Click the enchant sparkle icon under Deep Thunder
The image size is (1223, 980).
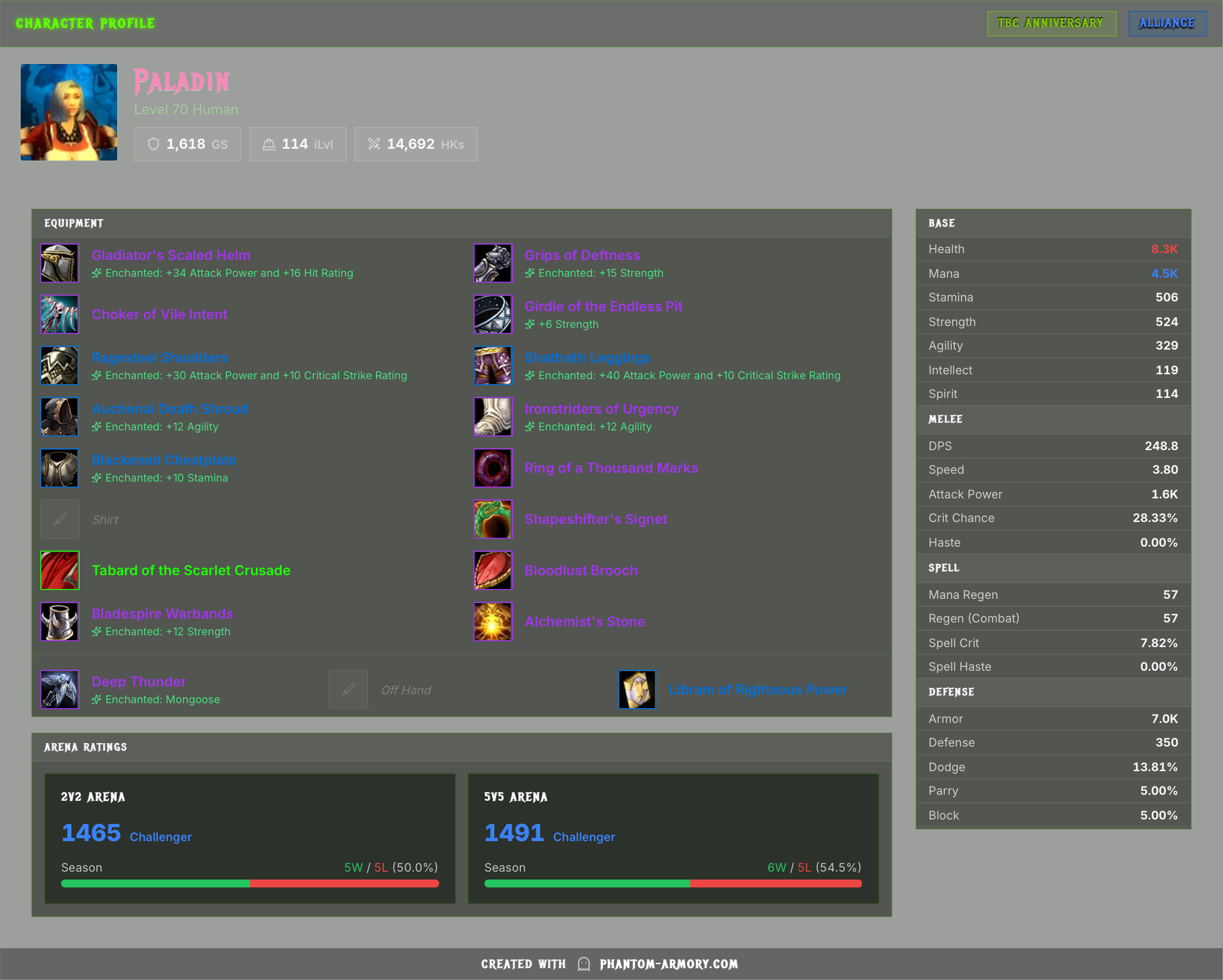click(x=97, y=700)
